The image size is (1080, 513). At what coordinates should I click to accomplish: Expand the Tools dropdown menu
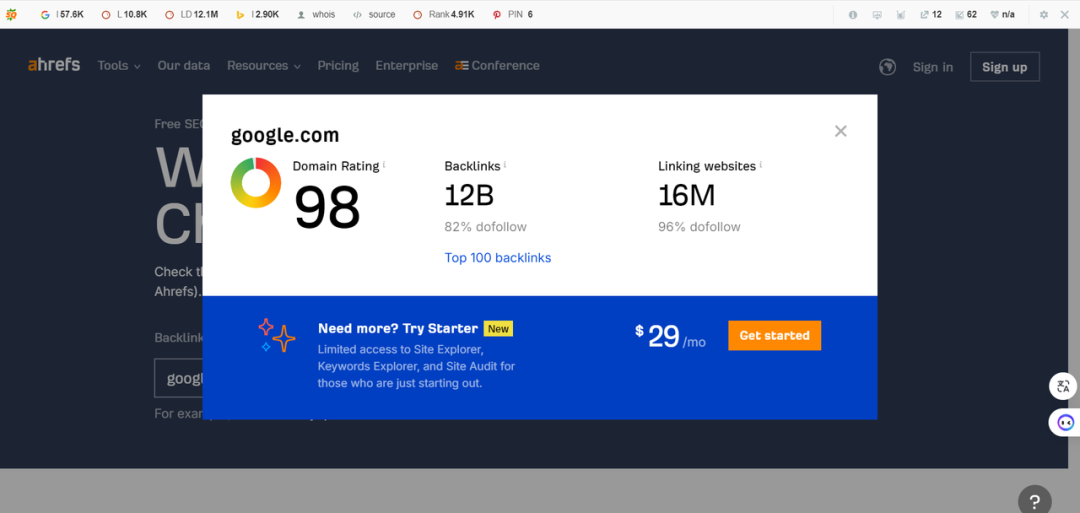(119, 66)
